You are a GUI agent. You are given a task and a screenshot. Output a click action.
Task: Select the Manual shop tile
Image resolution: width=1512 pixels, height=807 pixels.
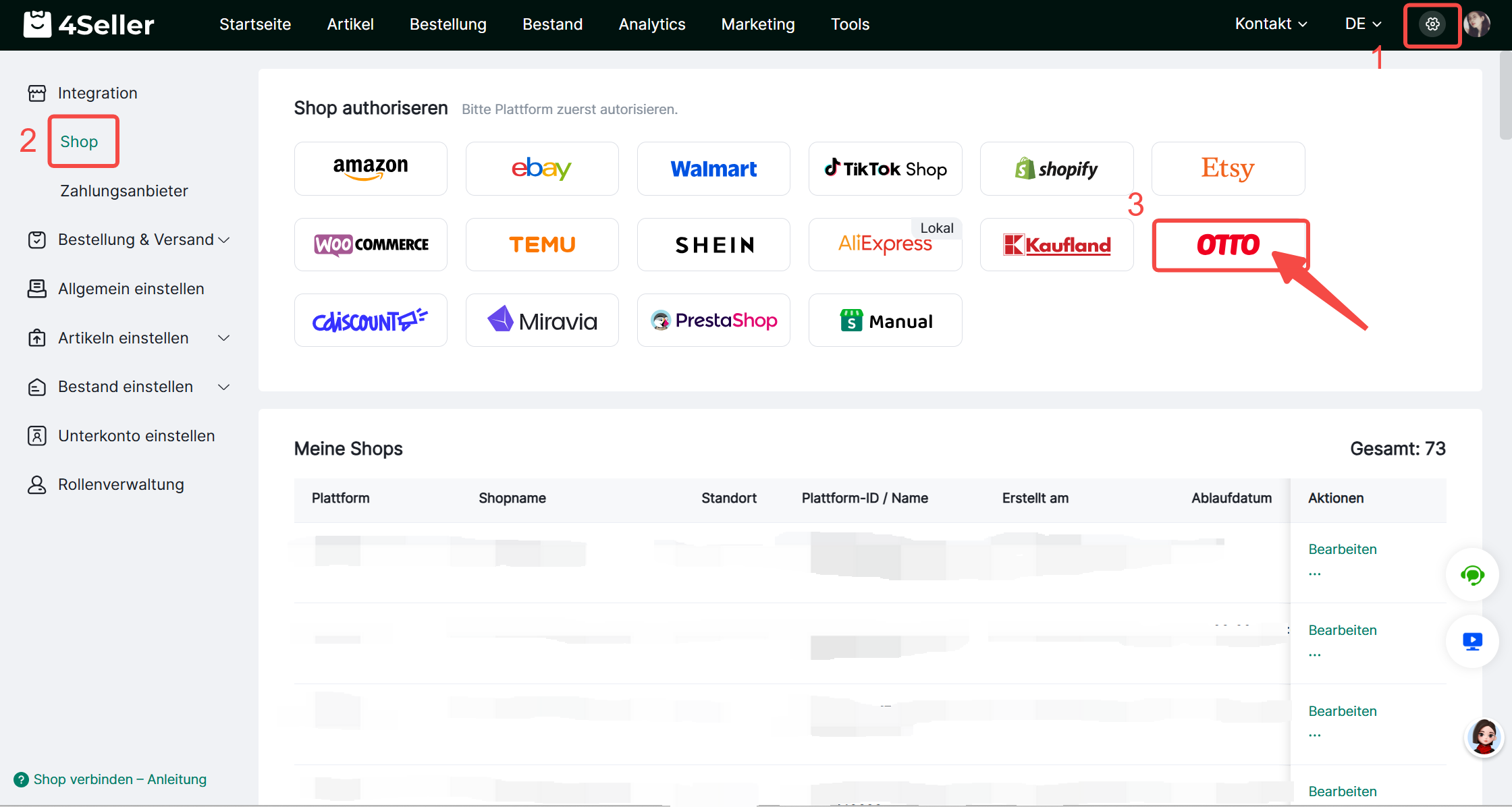(x=885, y=321)
